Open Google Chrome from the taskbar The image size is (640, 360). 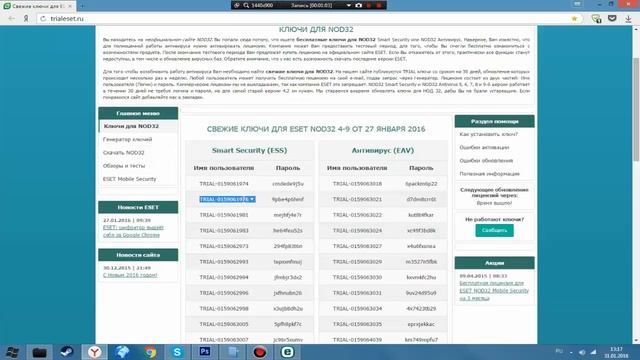pos(150,352)
